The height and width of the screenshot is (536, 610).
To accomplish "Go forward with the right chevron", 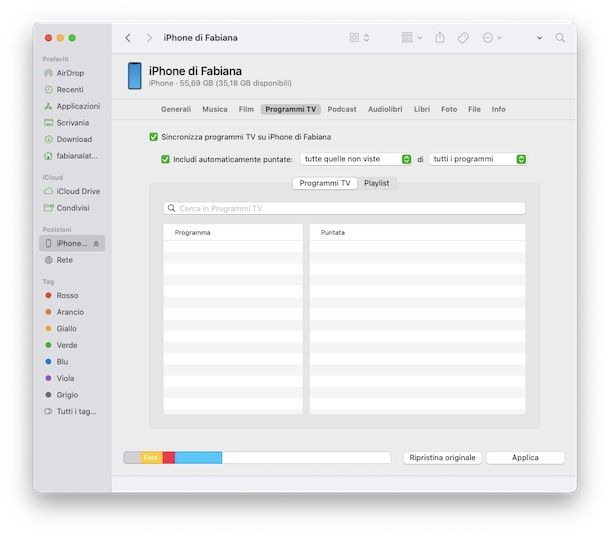I will (x=149, y=38).
